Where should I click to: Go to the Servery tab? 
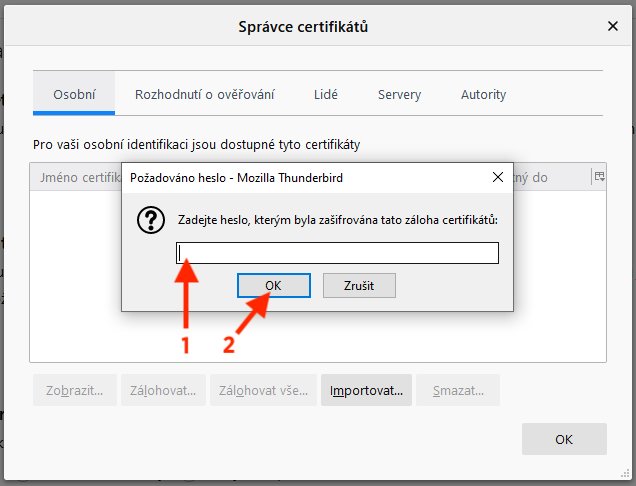pyautogui.click(x=399, y=95)
